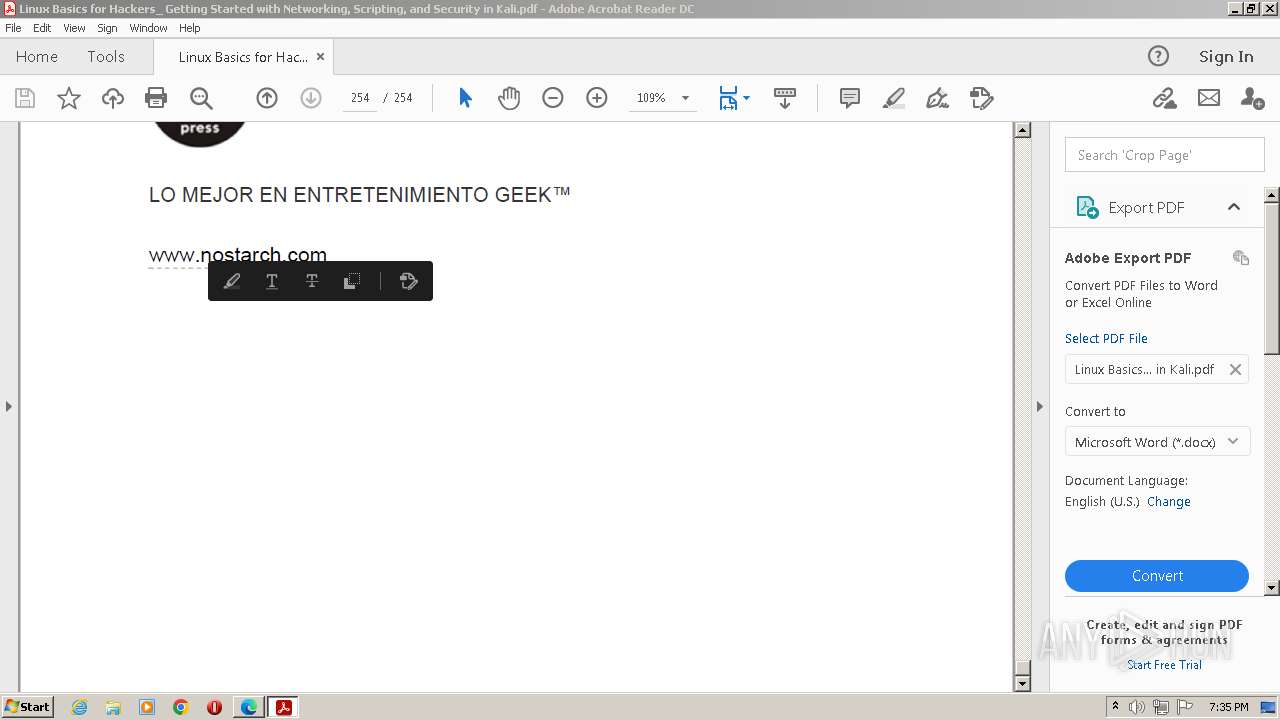Screen dimensions: 1280x720
Task: Expand the fit page dropdown arrow
Action: (747, 98)
